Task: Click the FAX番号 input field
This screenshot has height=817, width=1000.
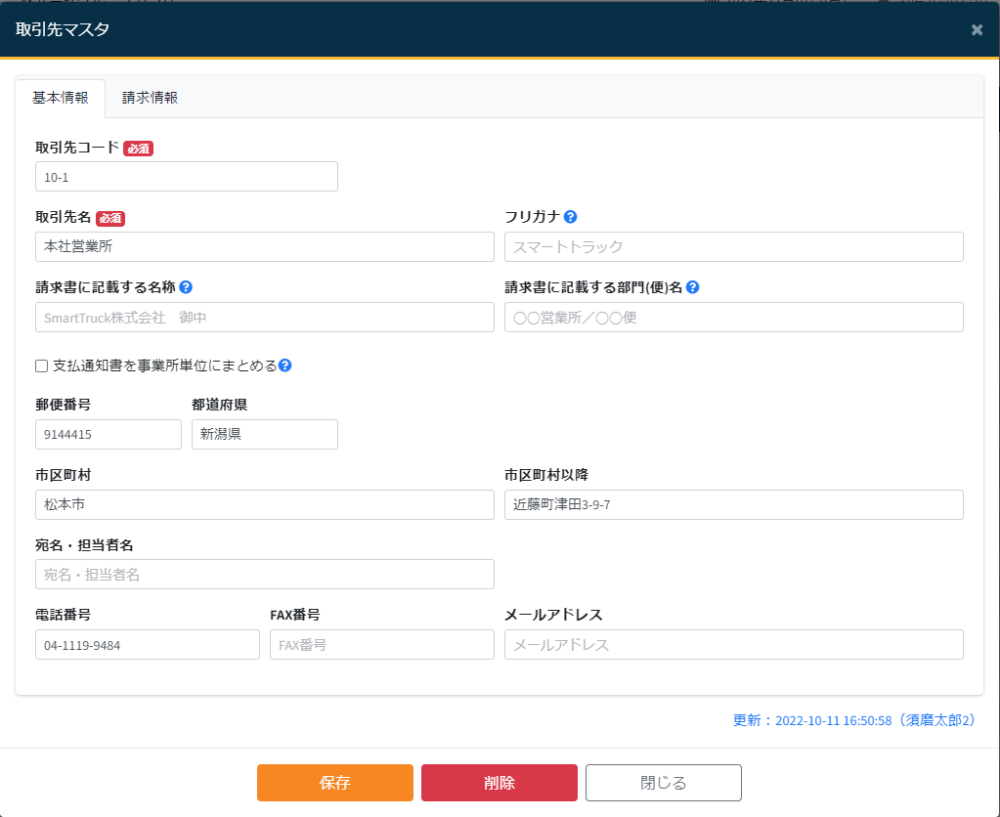Action: click(x=381, y=645)
